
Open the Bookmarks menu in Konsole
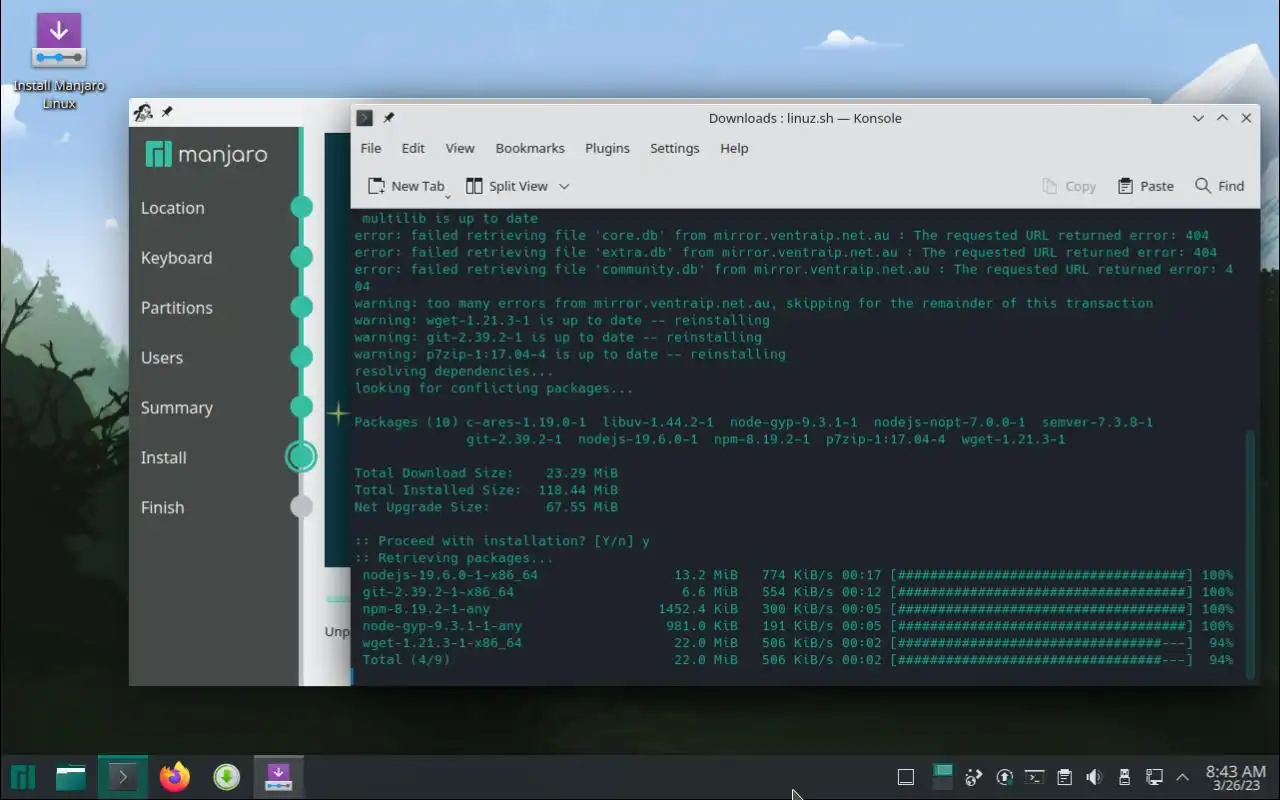coord(530,148)
